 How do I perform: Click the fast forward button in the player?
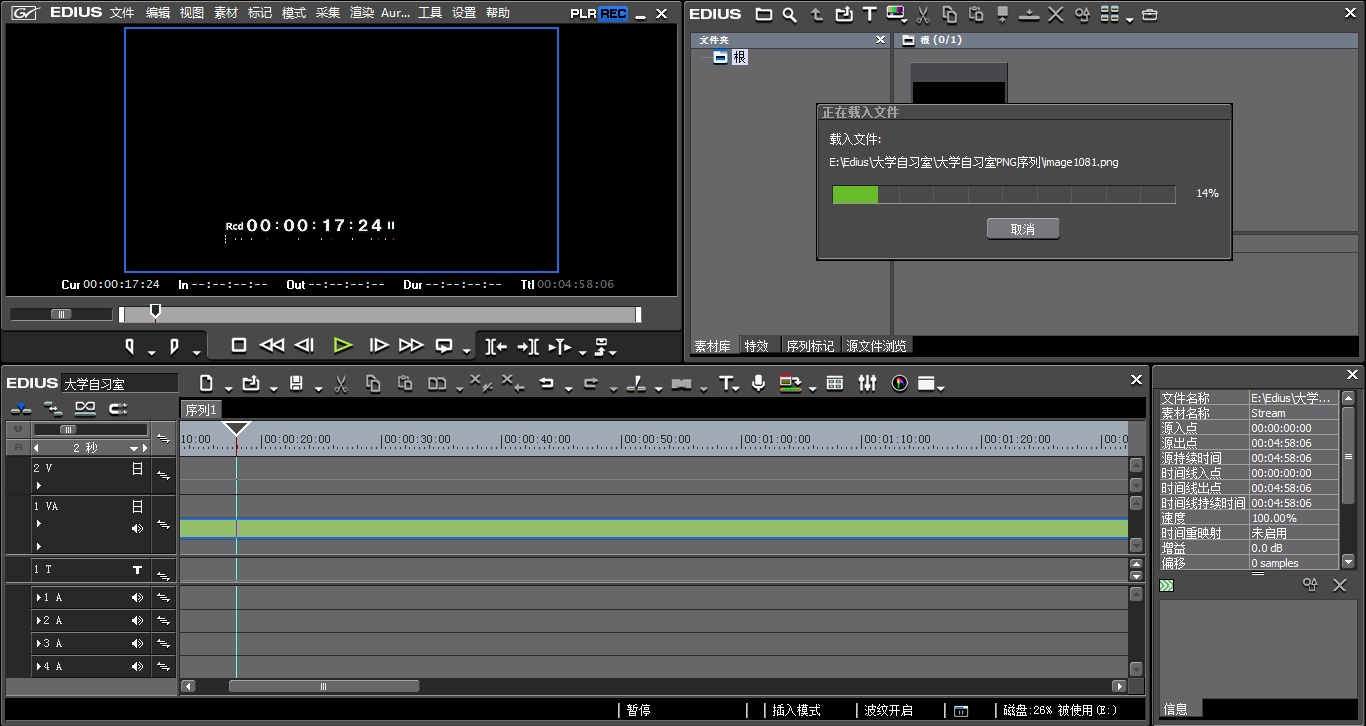point(411,345)
